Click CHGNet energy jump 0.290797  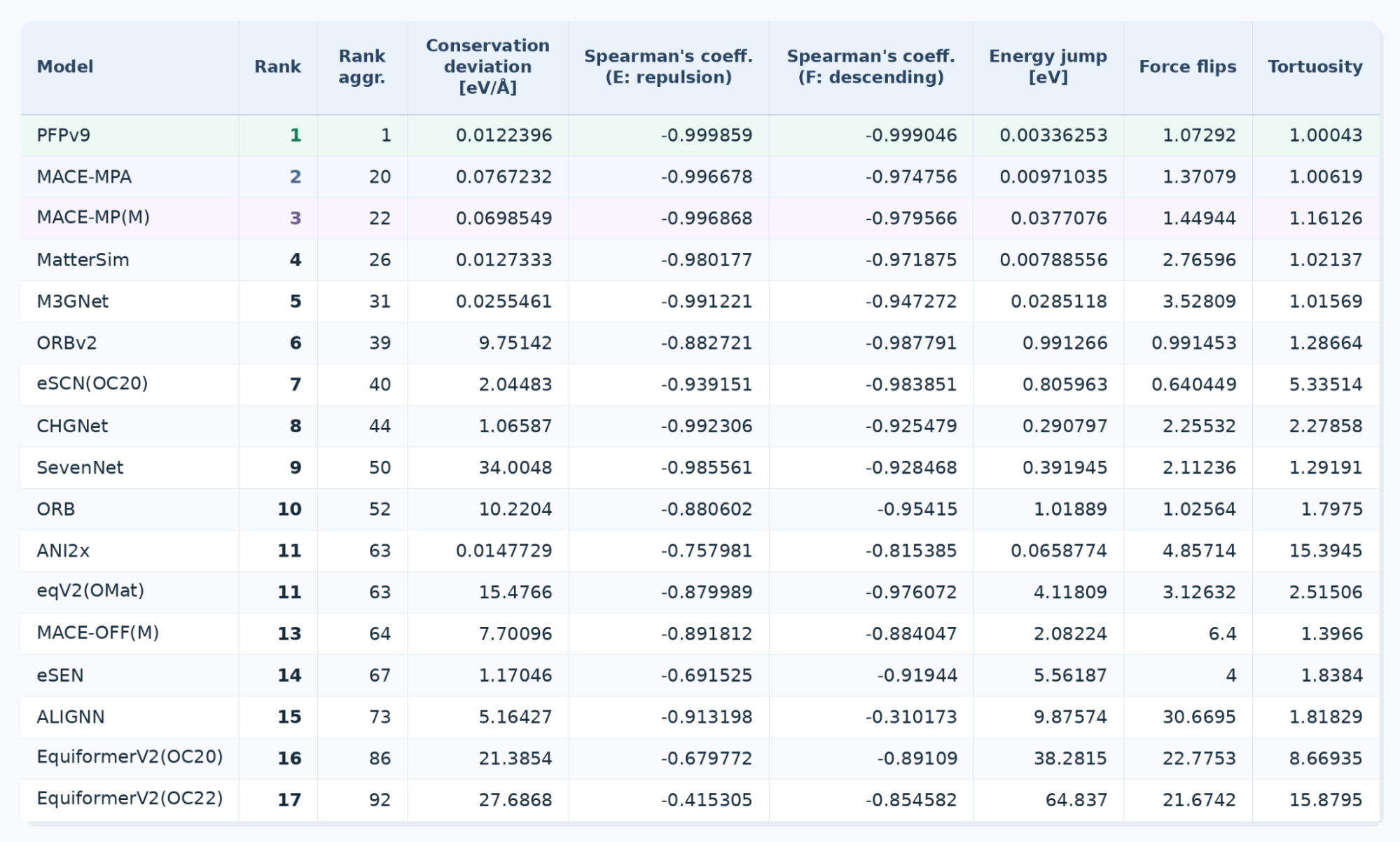tap(1065, 426)
